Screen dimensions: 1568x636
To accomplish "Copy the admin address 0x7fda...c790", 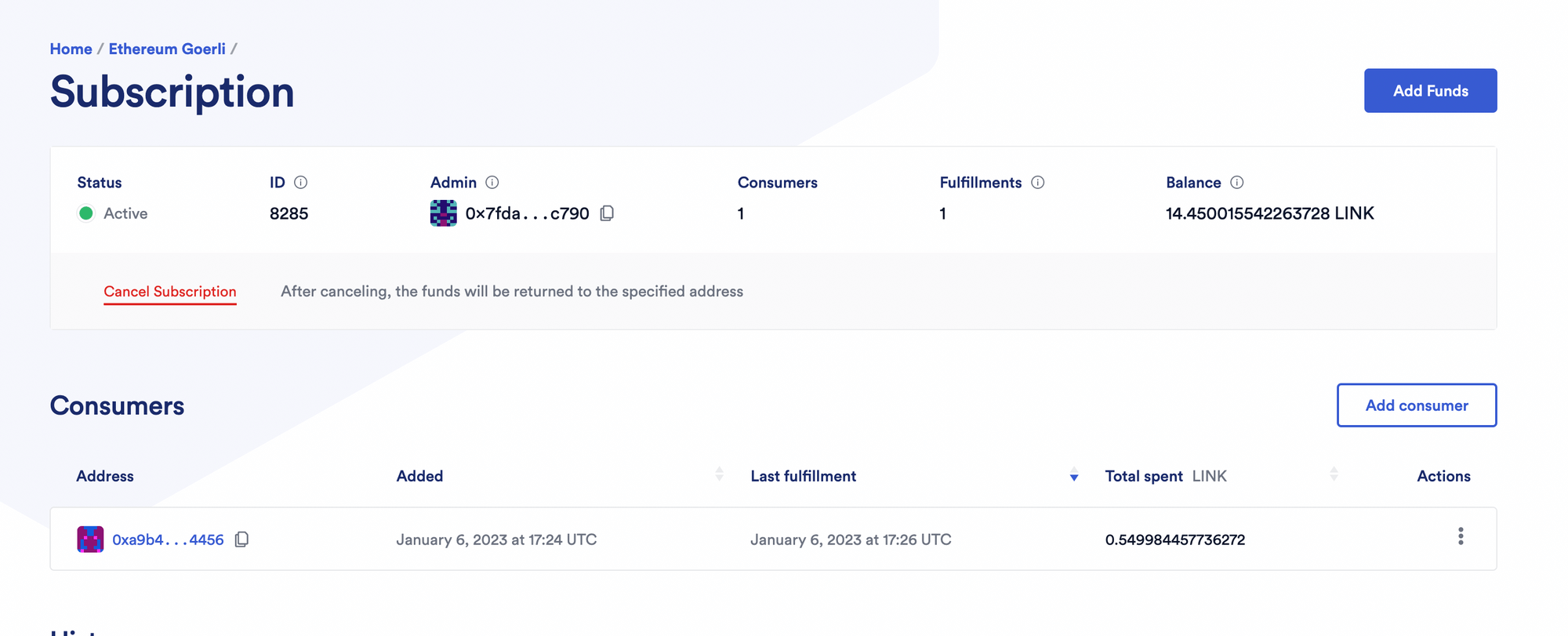I will [x=607, y=213].
